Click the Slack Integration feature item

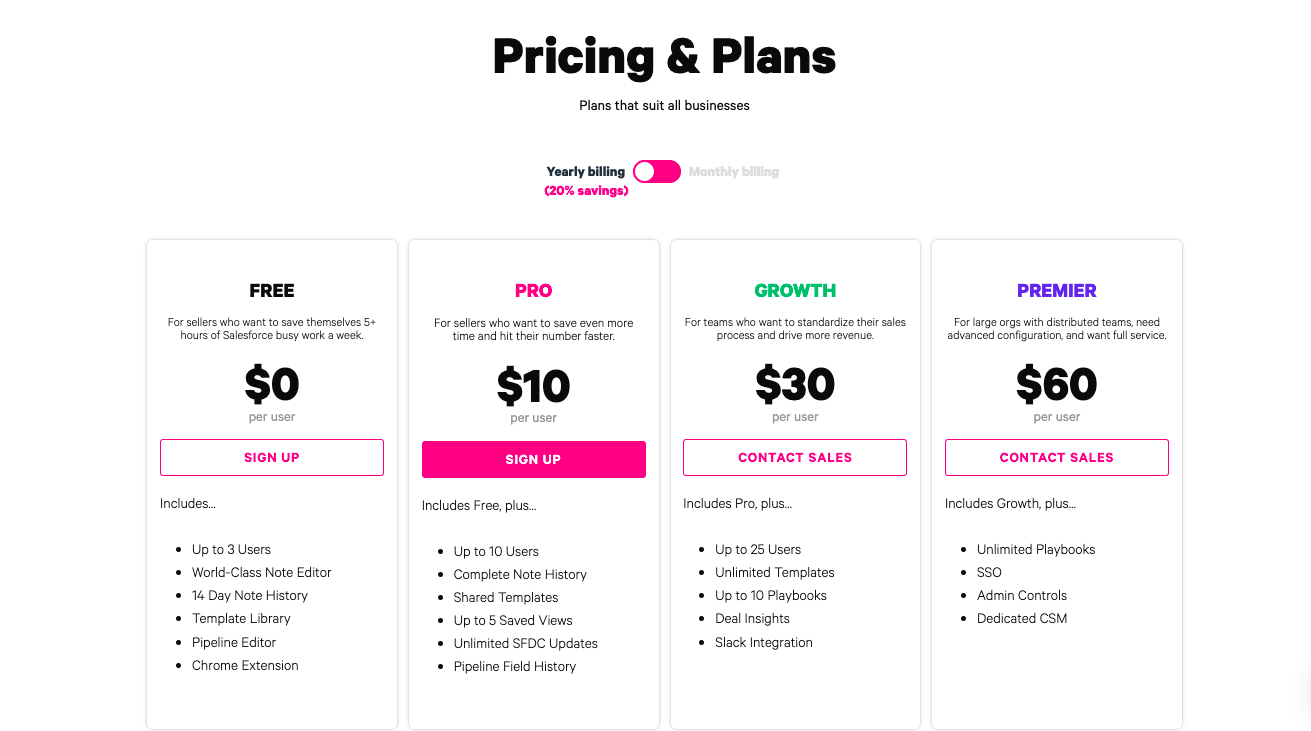(x=763, y=642)
